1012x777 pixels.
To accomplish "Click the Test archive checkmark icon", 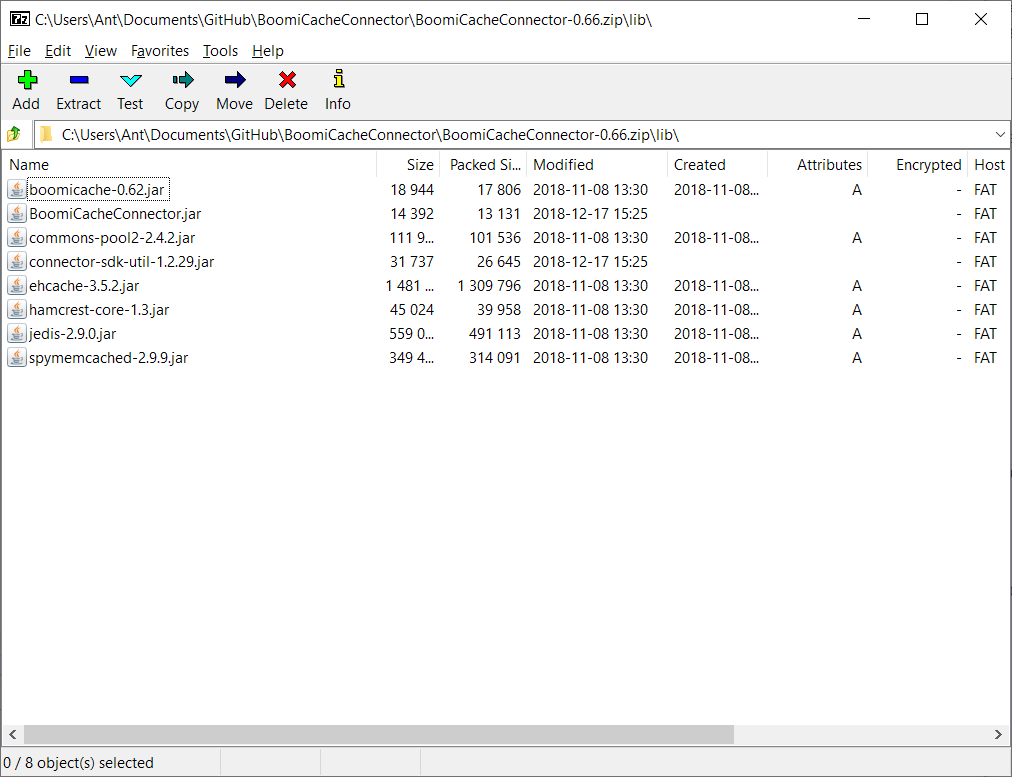I will [130, 80].
